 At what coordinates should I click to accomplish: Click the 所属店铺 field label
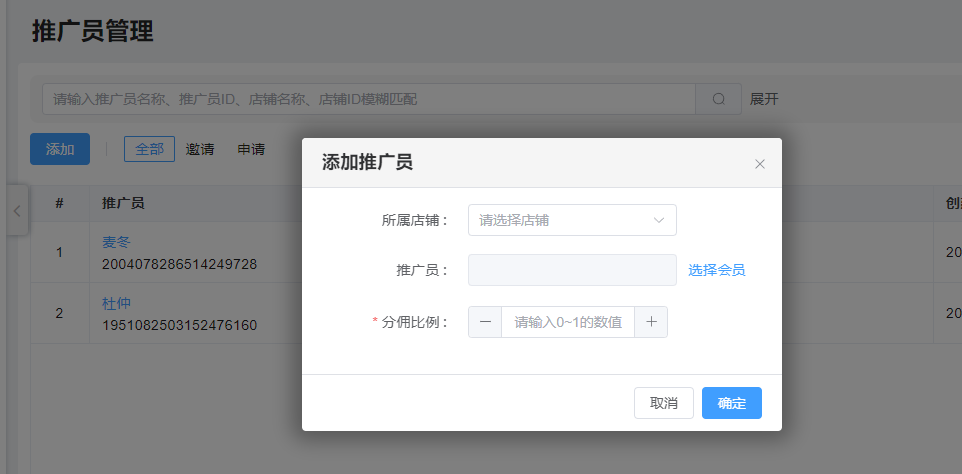(x=416, y=220)
